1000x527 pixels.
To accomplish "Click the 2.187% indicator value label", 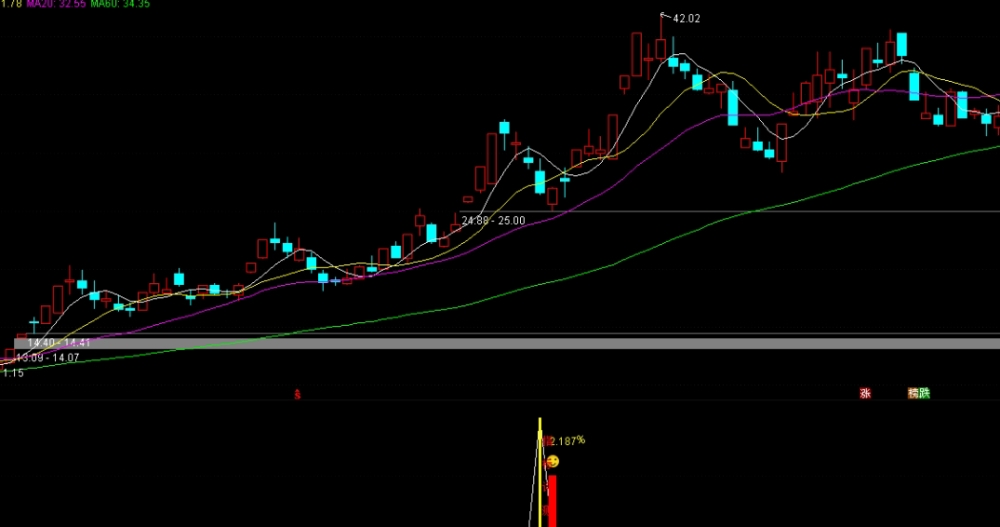I will click(x=568, y=440).
